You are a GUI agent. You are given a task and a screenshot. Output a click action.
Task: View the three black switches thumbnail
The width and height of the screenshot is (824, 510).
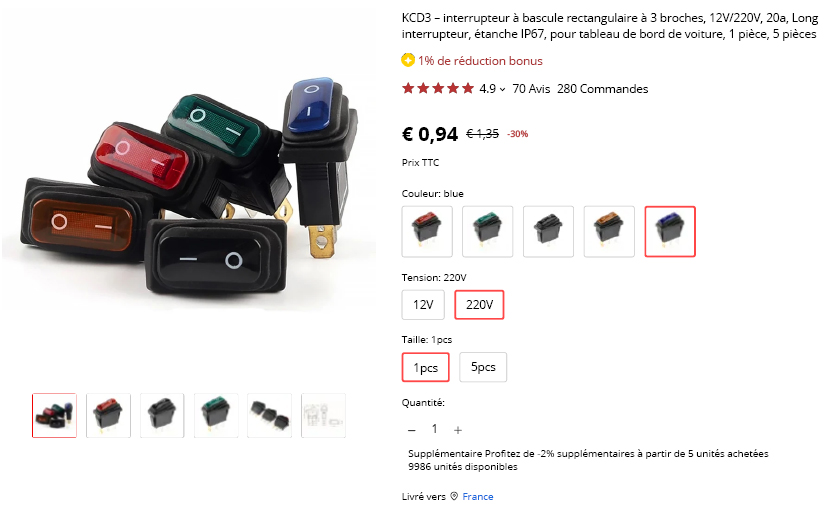pyautogui.click(x=270, y=415)
